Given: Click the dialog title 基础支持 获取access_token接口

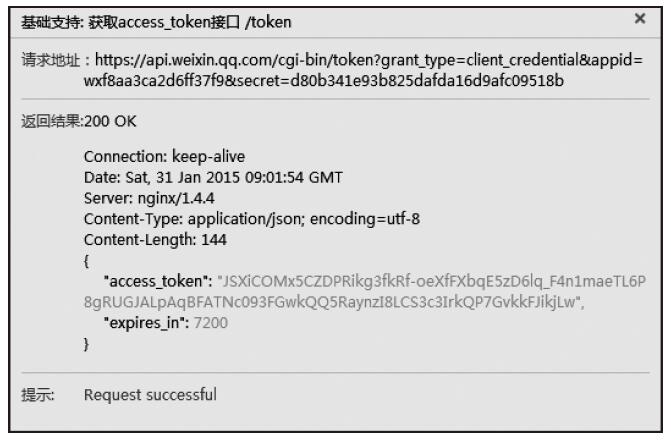Looking at the screenshot, I should pyautogui.click(x=156, y=22).
